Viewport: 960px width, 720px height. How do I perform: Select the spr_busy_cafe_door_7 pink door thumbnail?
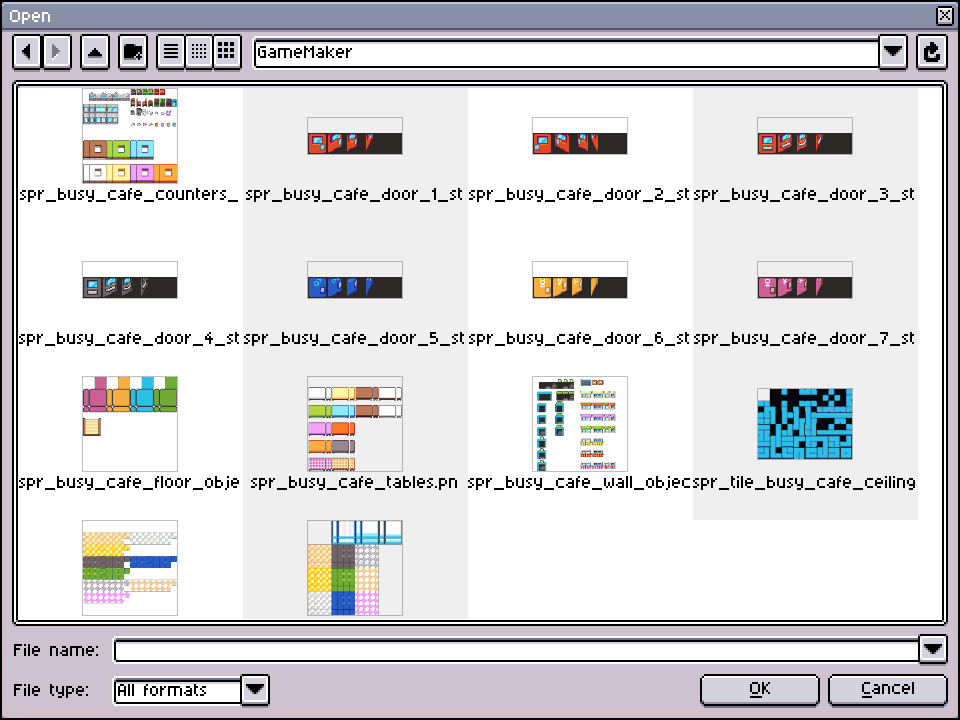coord(804,280)
